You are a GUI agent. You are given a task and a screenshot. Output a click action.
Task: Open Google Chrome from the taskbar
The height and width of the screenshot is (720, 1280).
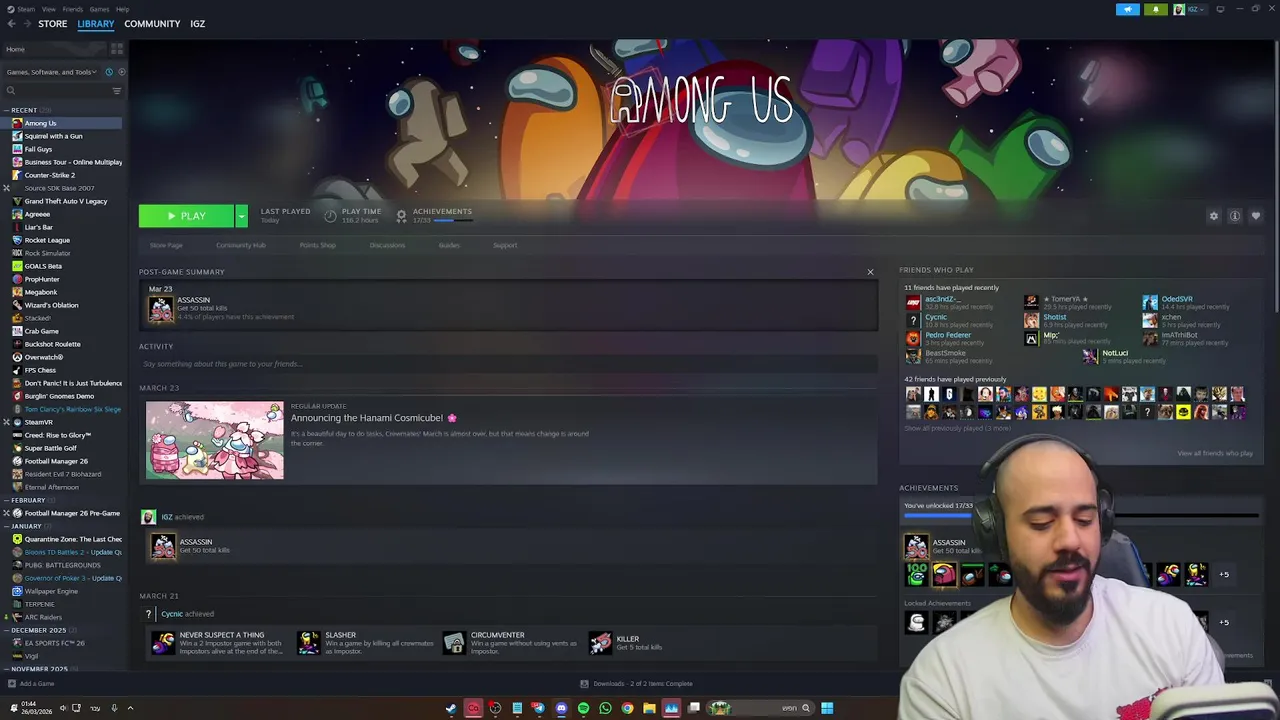tap(627, 708)
